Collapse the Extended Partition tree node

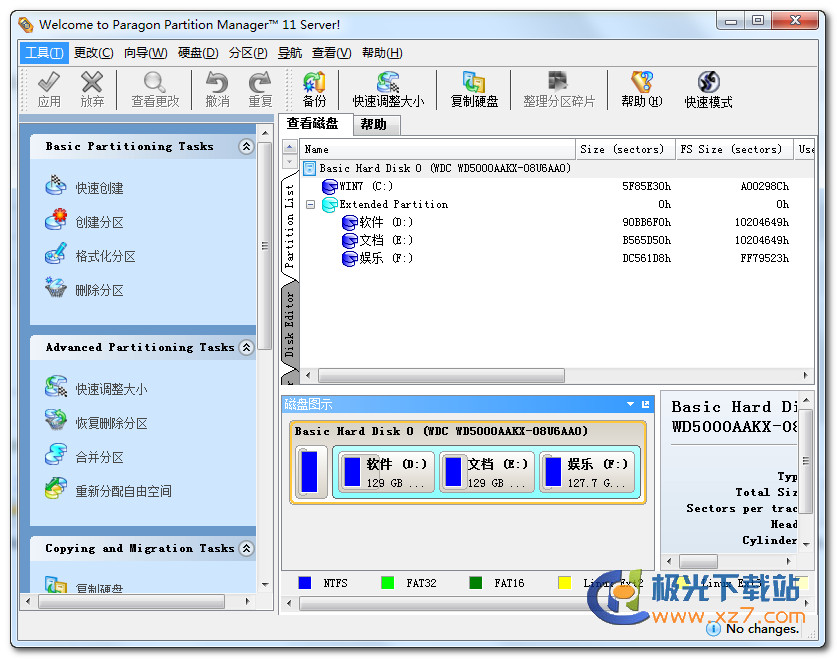click(310, 204)
